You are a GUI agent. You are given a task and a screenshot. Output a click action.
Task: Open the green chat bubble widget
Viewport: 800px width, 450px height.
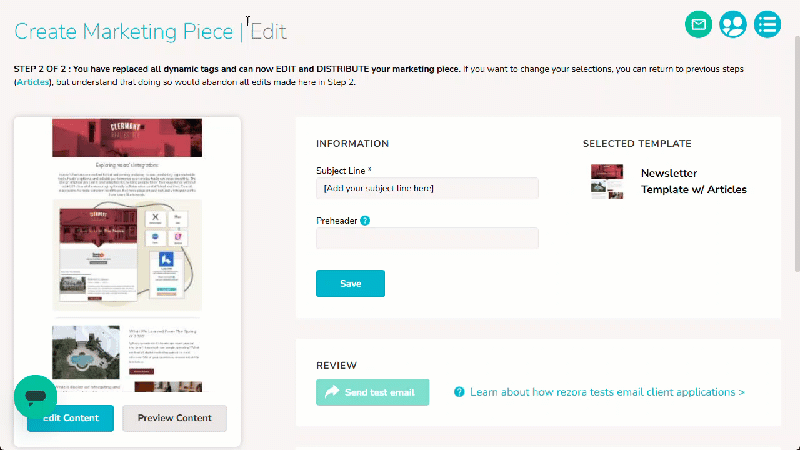point(35,396)
